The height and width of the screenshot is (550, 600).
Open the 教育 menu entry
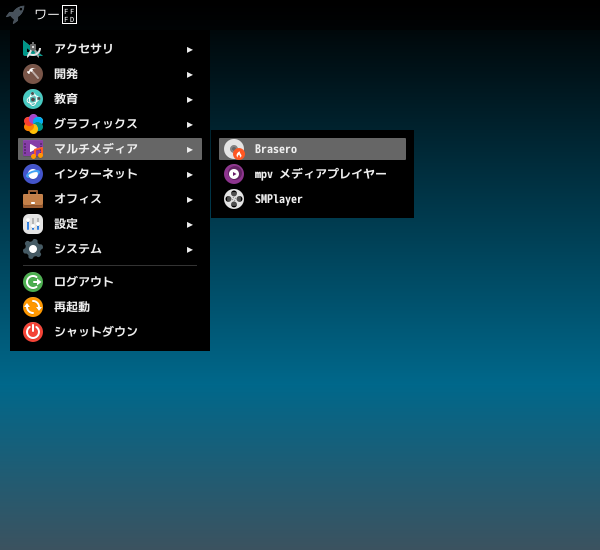click(110, 99)
